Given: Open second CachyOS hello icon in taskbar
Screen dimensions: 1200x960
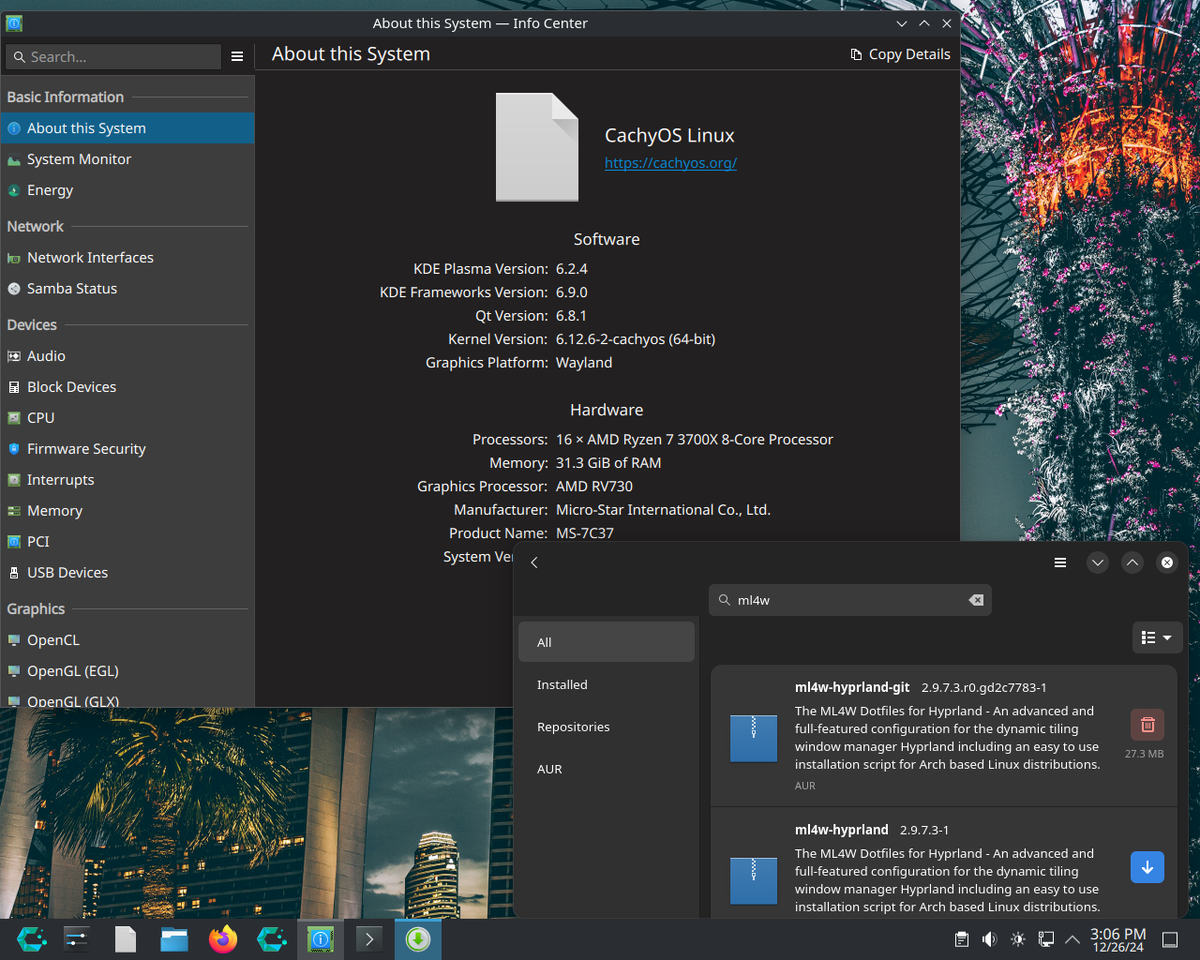Looking at the screenshot, I should (x=272, y=939).
